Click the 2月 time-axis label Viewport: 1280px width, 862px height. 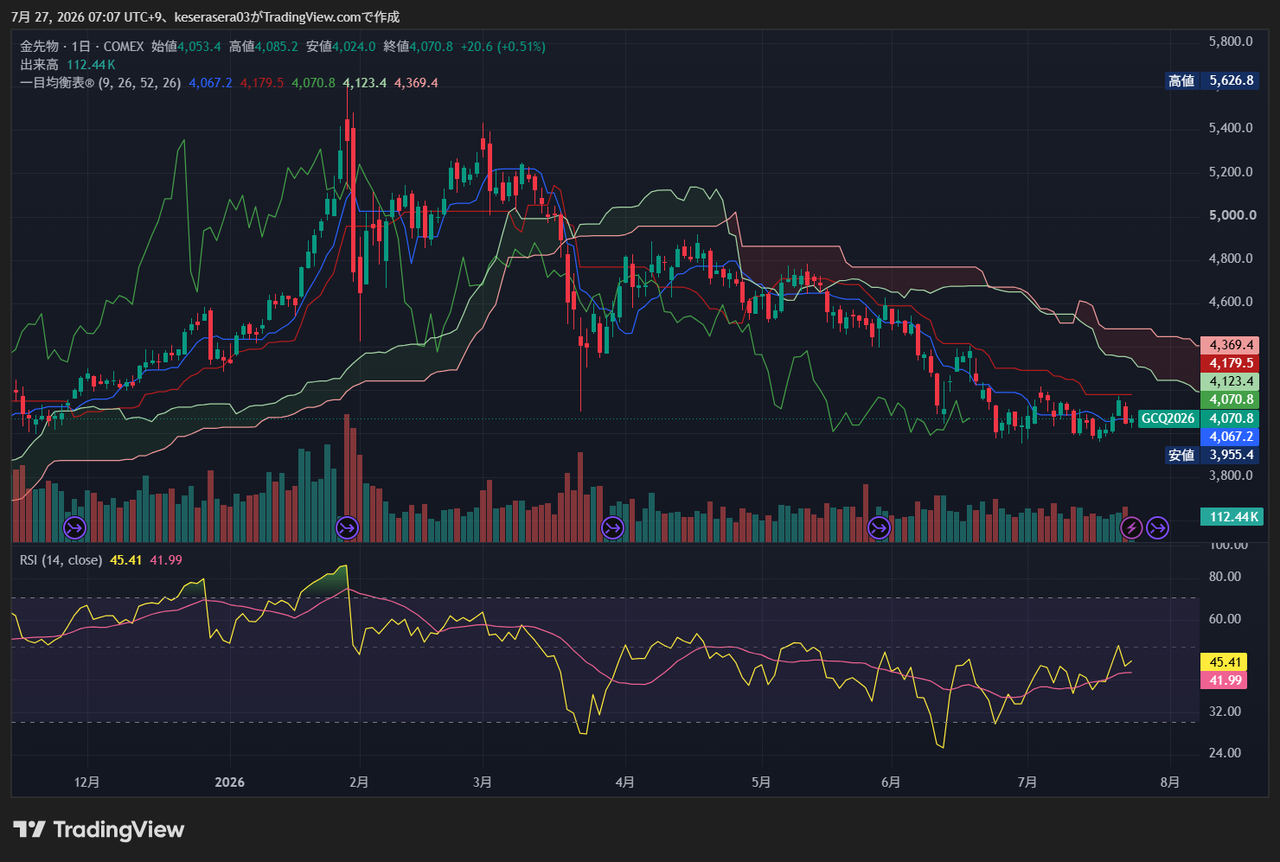click(x=358, y=781)
